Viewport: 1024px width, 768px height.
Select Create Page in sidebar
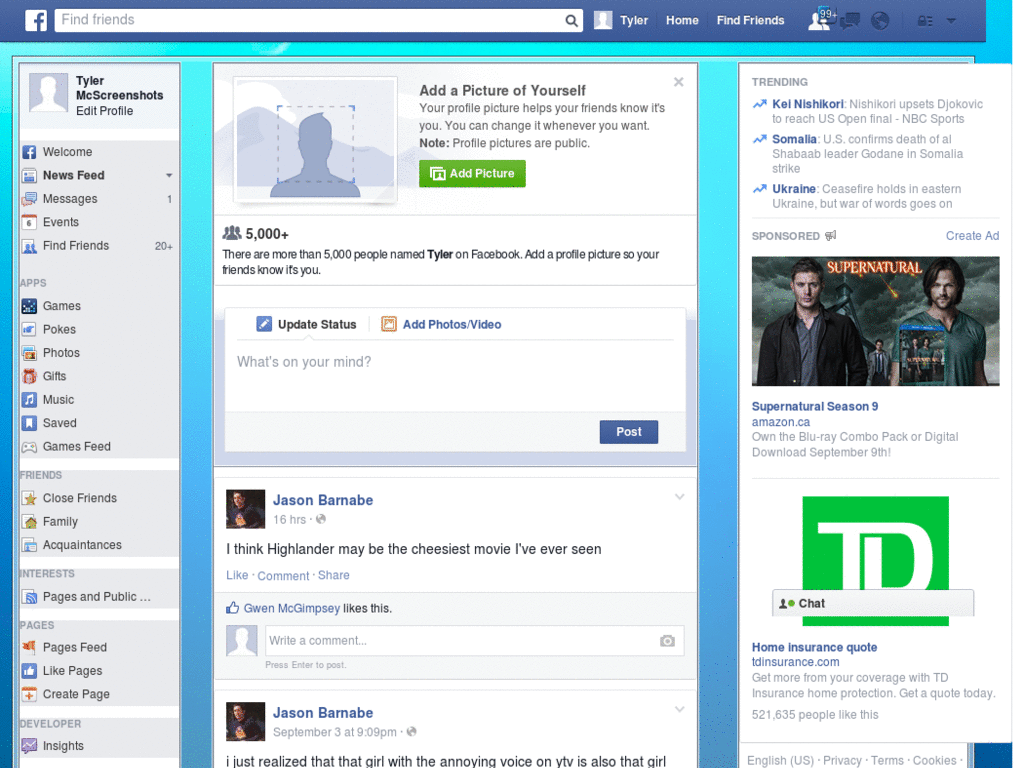[76, 694]
